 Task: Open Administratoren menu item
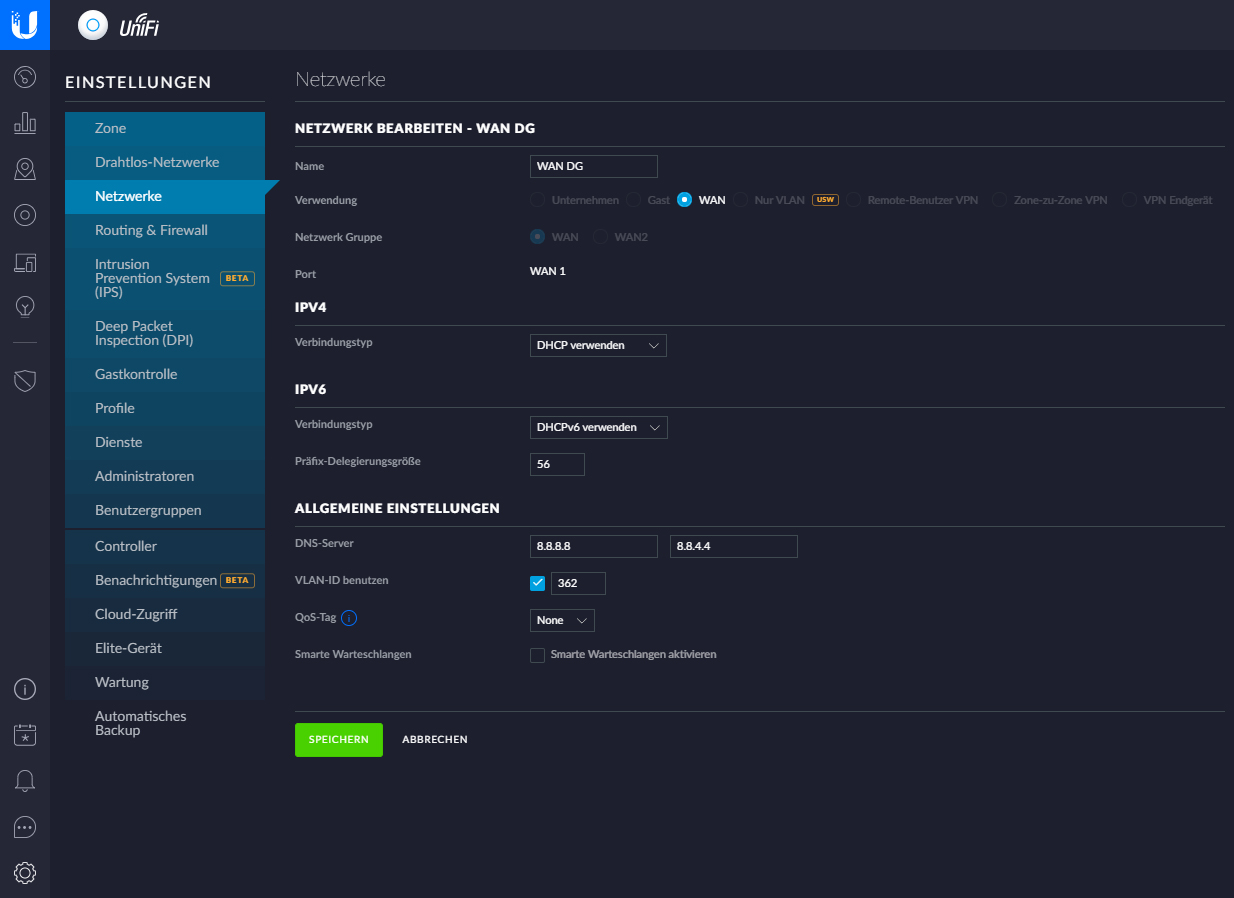coord(165,476)
